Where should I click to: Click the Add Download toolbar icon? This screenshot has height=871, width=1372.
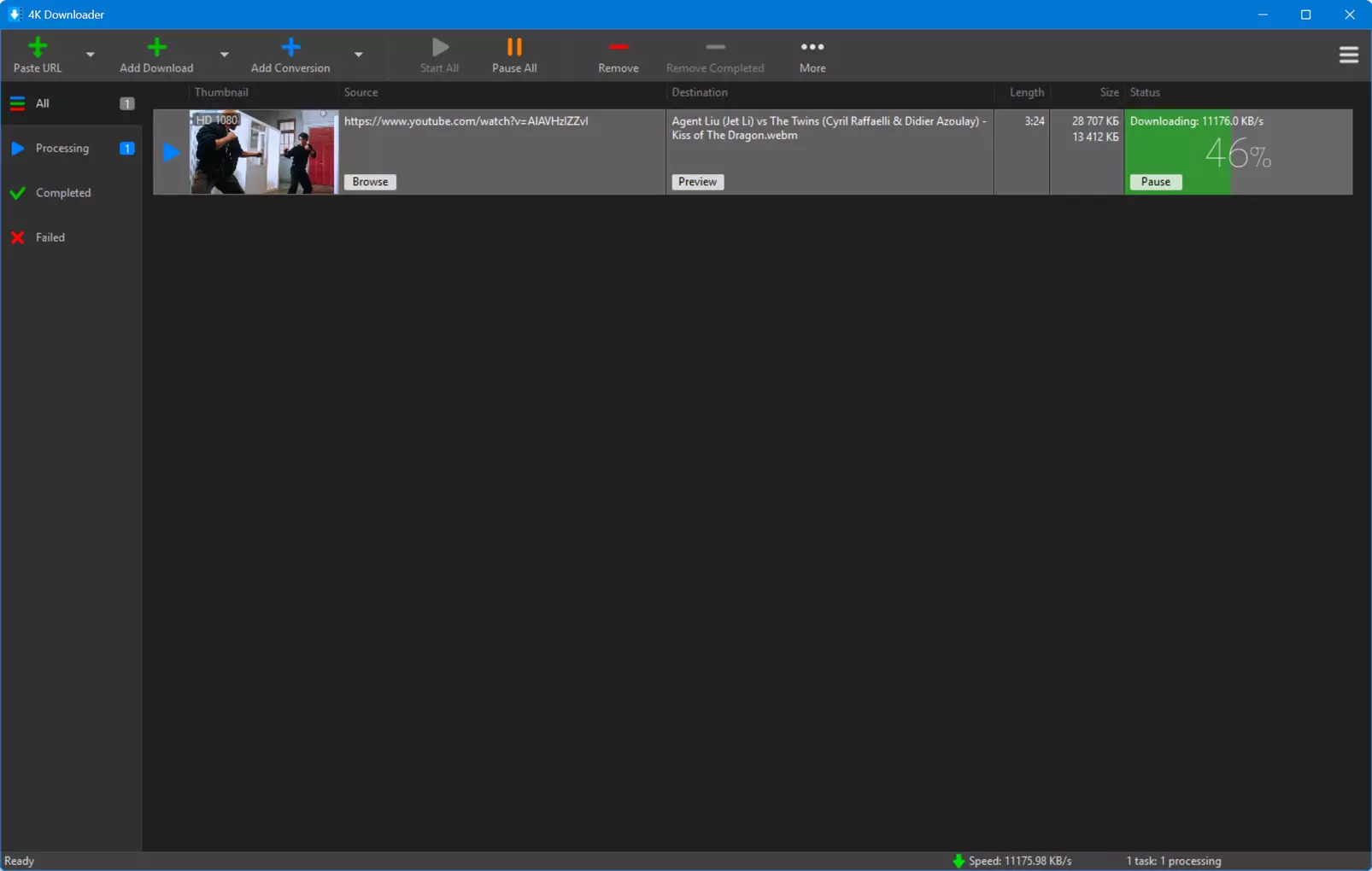pyautogui.click(x=156, y=47)
